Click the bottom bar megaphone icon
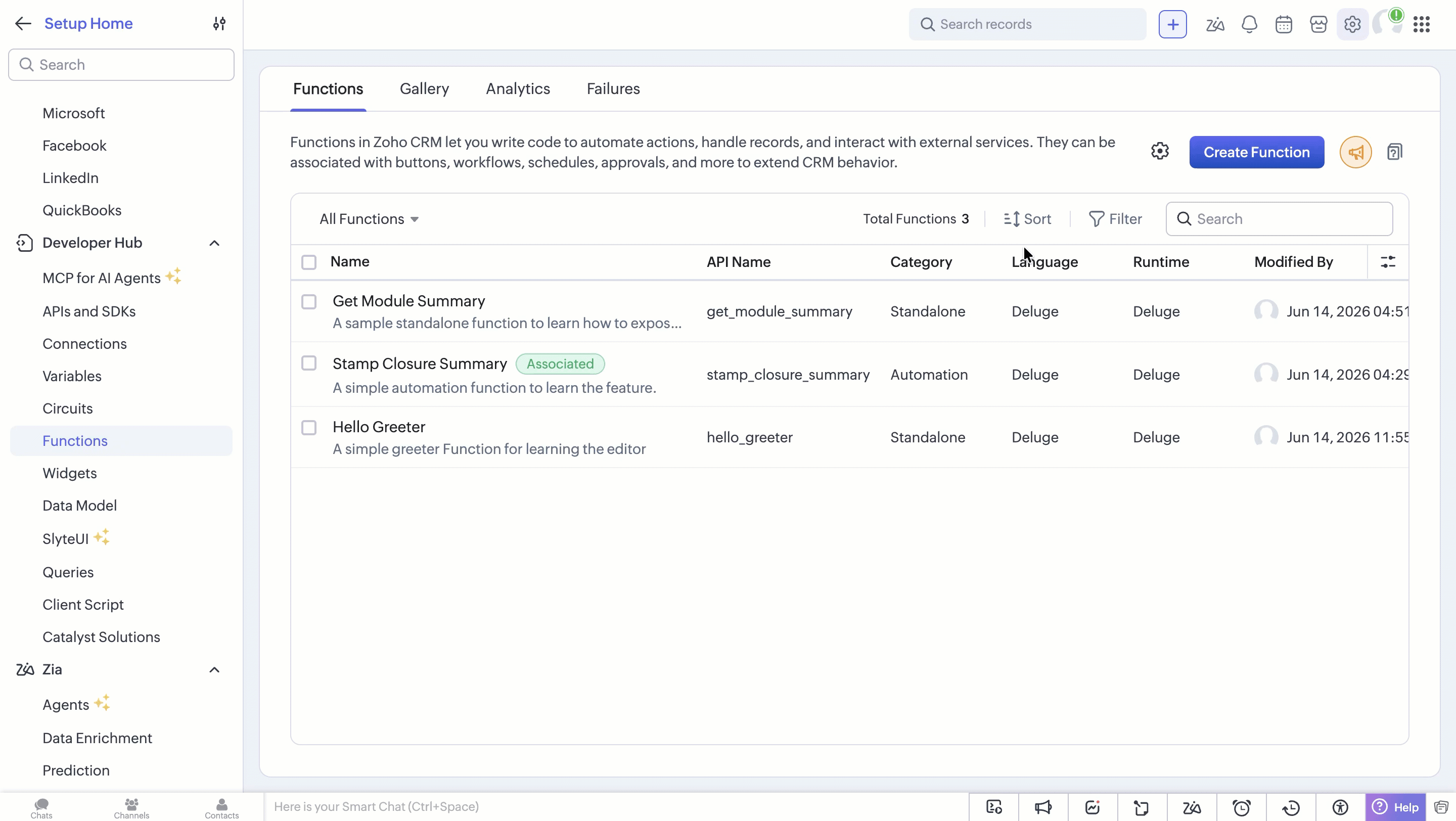 (x=1043, y=807)
